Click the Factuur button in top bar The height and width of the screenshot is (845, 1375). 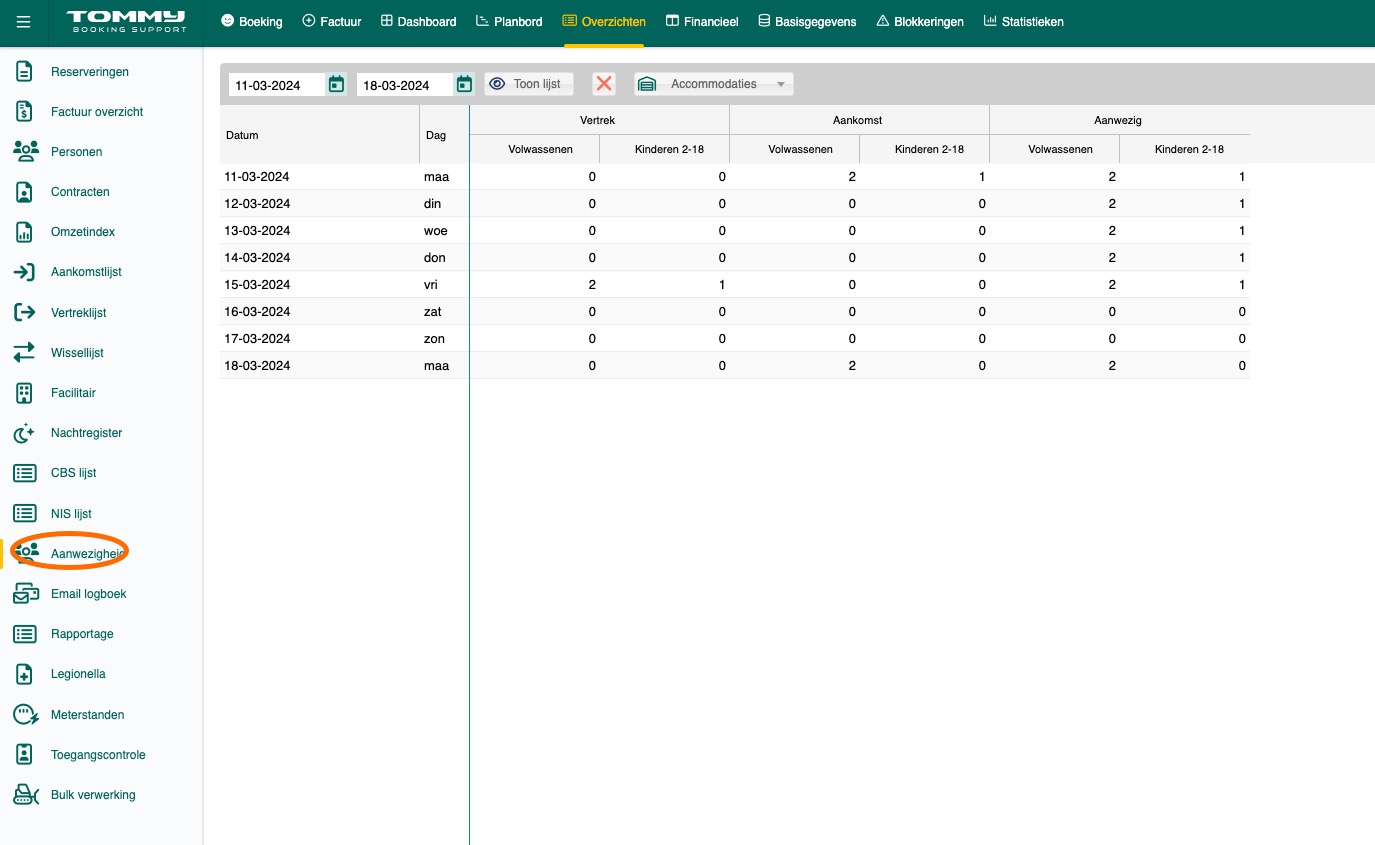point(331,21)
